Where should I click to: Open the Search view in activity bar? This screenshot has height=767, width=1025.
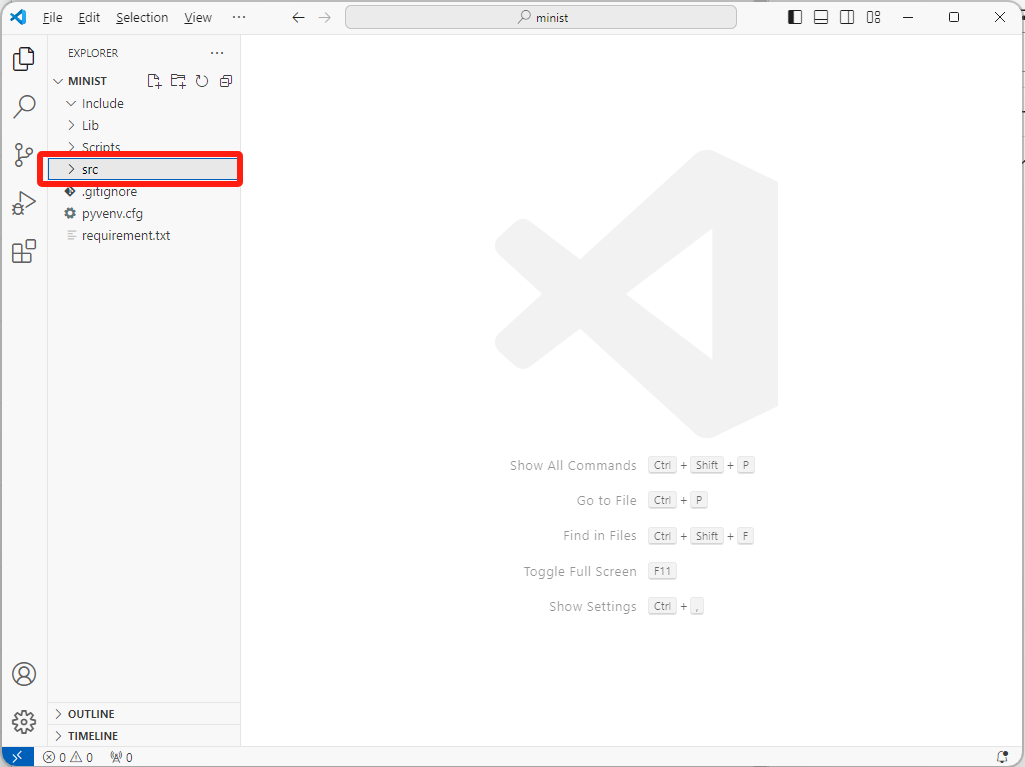click(24, 107)
